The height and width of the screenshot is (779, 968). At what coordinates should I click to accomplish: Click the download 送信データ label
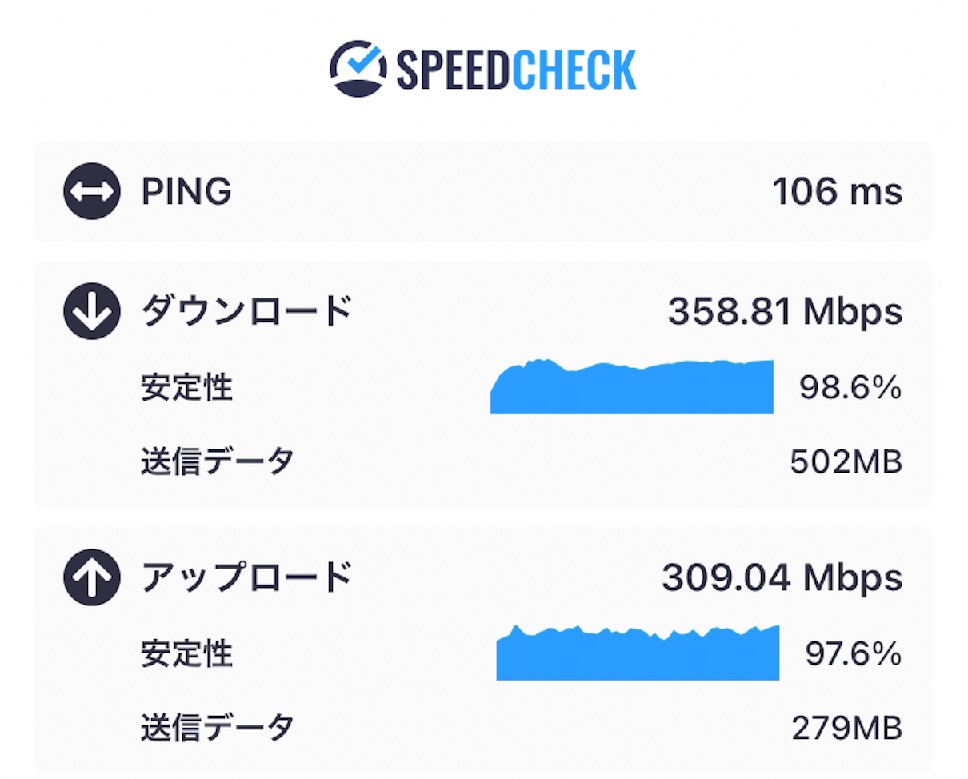tap(218, 461)
